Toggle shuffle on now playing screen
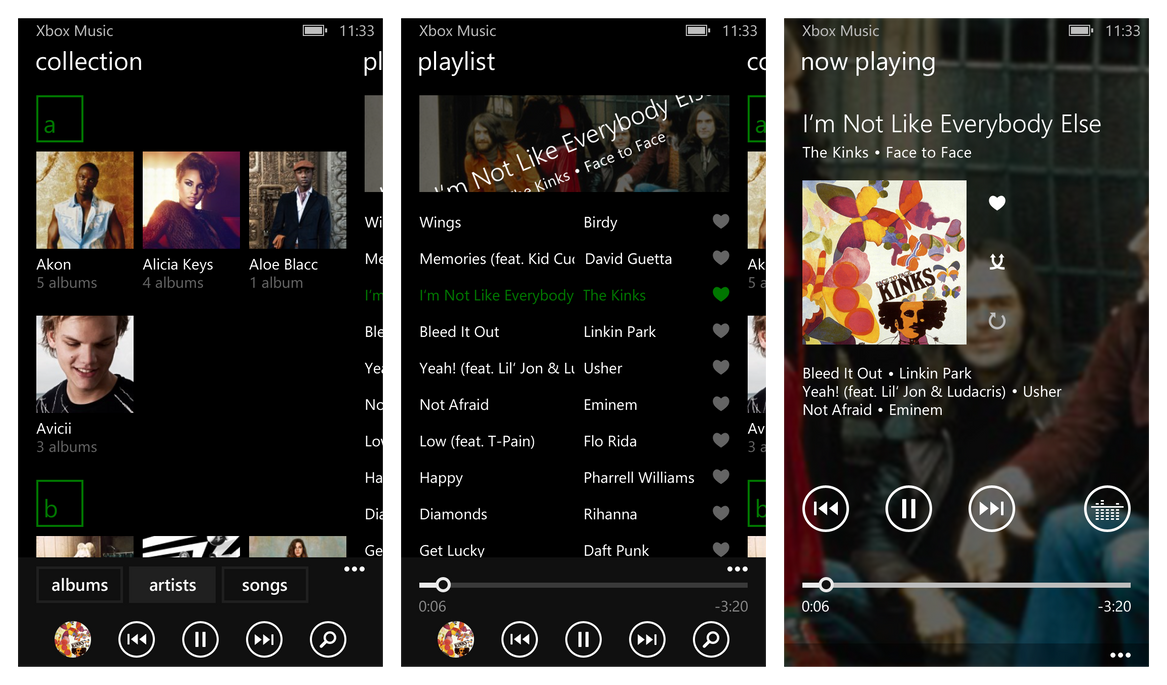Image resolution: width=1167 pixels, height=685 pixels. point(997,261)
